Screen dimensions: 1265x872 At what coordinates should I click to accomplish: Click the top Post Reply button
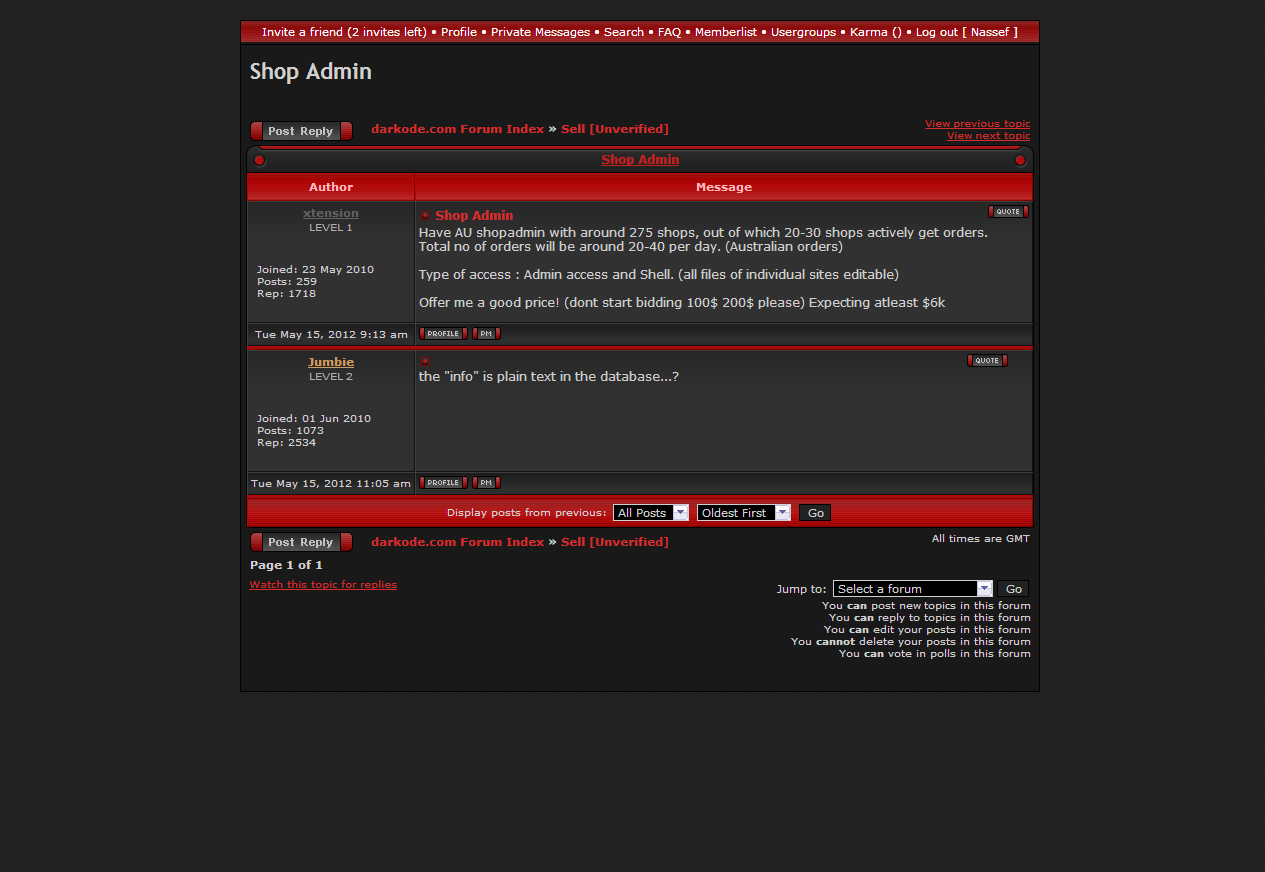point(301,131)
